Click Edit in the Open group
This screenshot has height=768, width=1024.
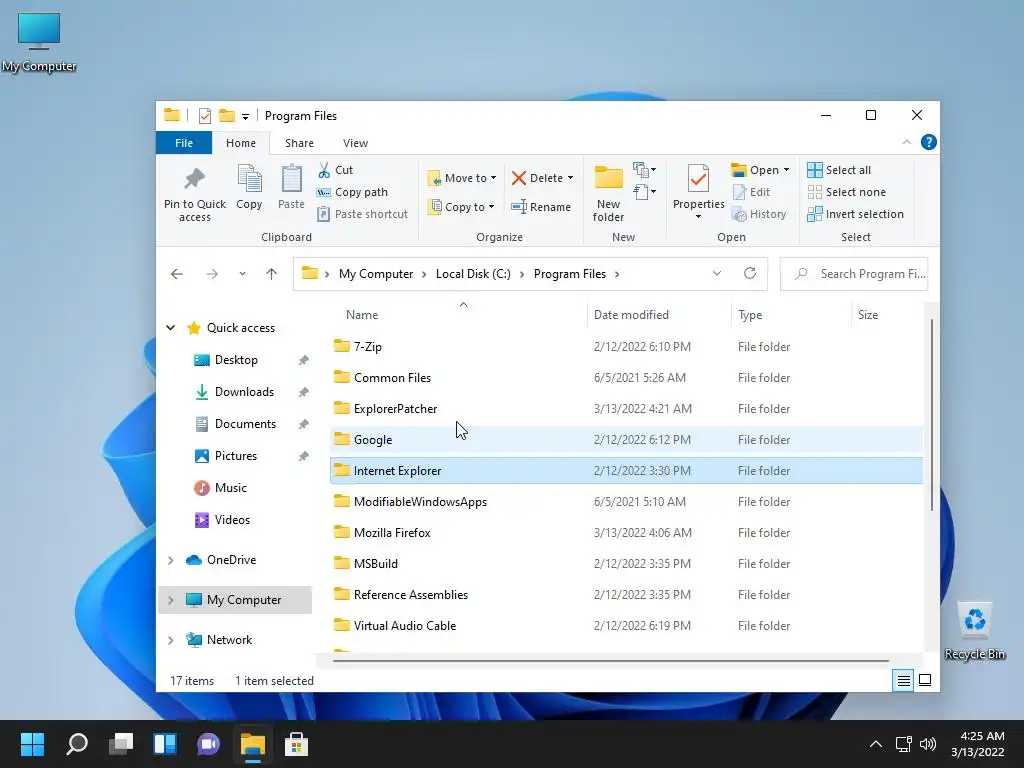click(752, 192)
